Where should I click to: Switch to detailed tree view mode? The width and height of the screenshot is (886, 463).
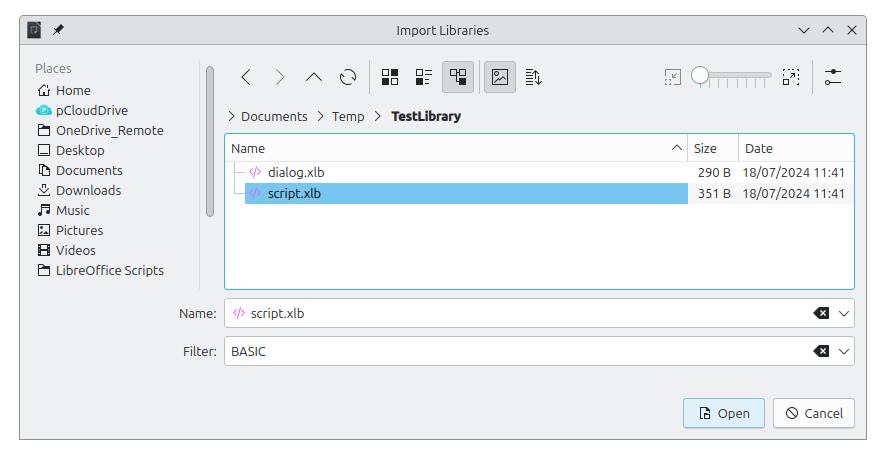pos(458,77)
